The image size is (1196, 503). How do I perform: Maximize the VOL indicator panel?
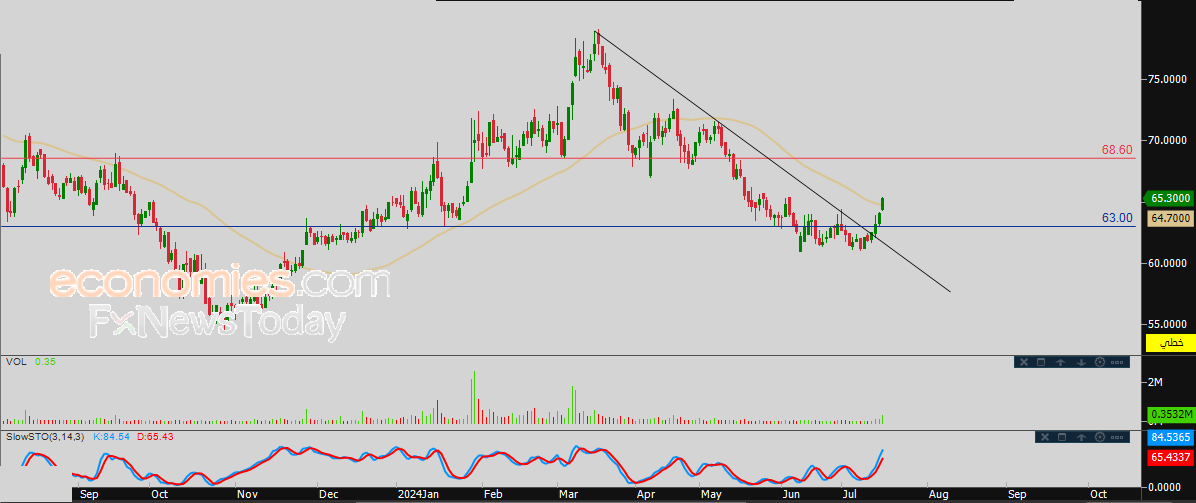(1040, 362)
